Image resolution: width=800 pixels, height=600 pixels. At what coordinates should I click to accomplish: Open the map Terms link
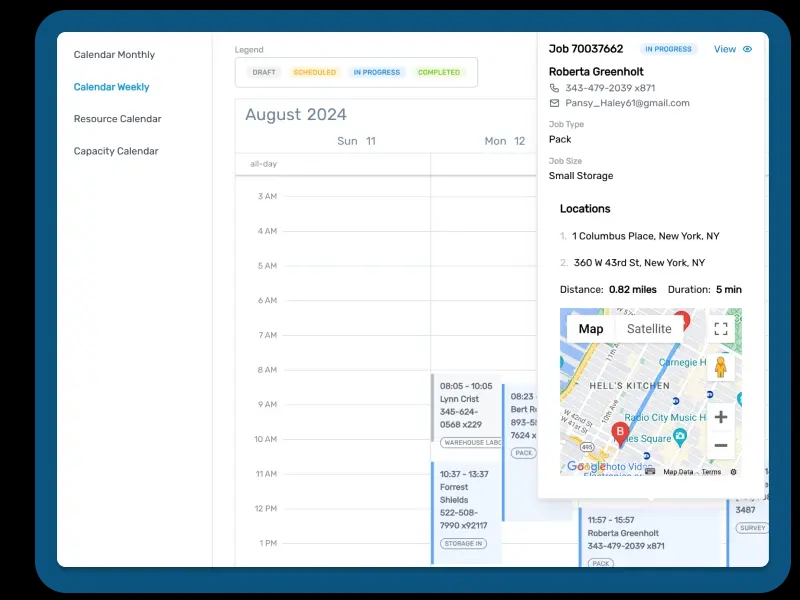pyautogui.click(x=711, y=472)
